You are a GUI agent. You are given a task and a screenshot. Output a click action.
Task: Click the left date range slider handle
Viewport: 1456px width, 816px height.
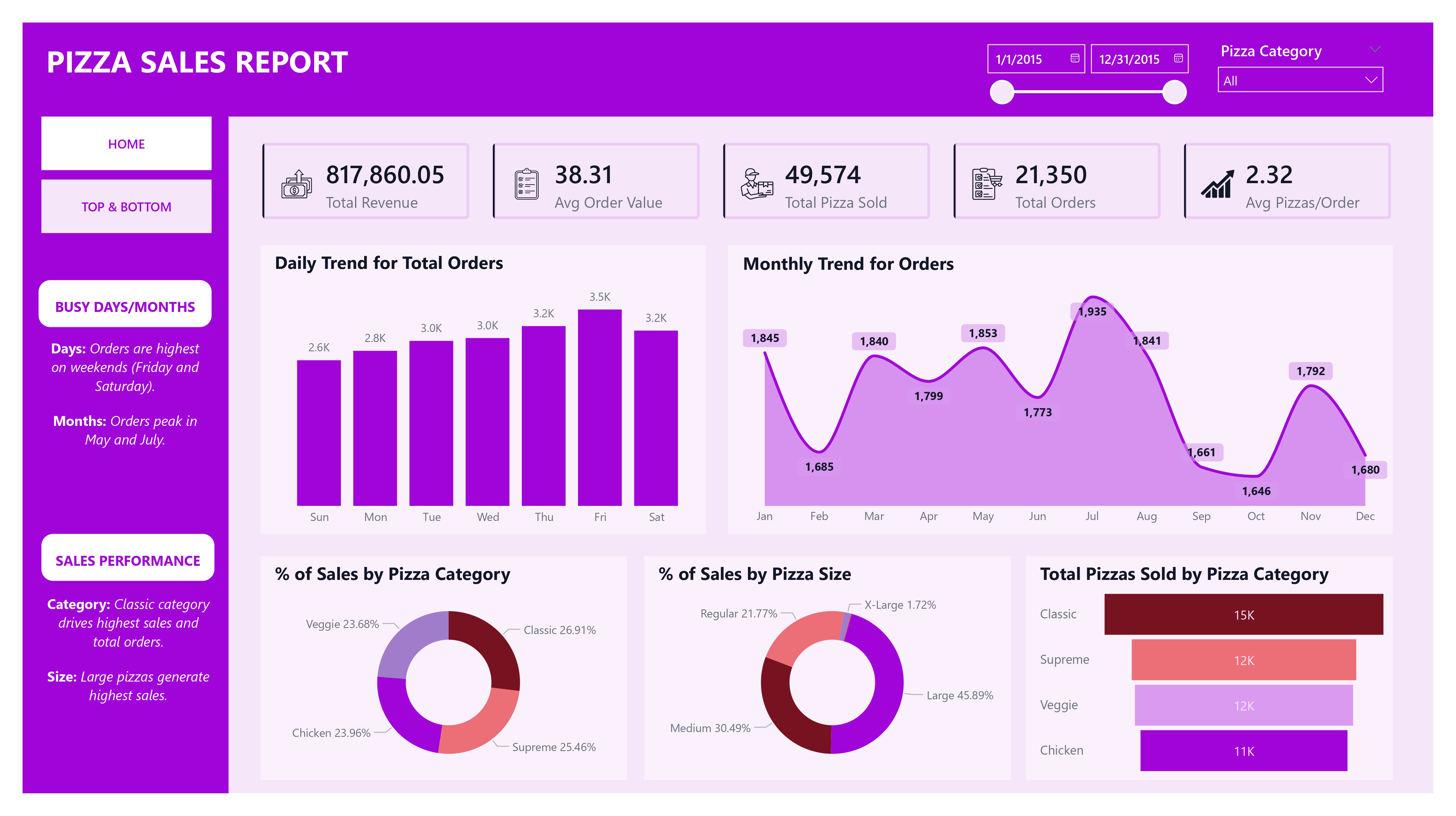[1002, 92]
